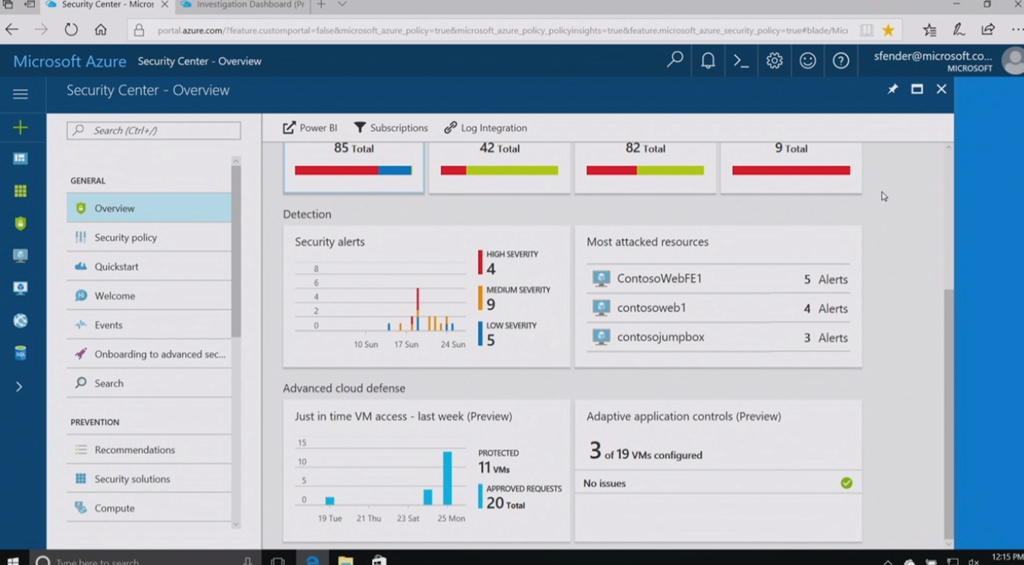The height and width of the screenshot is (565, 1024).
Task: Open contosojumpbox attacked resource row
Action: point(718,338)
